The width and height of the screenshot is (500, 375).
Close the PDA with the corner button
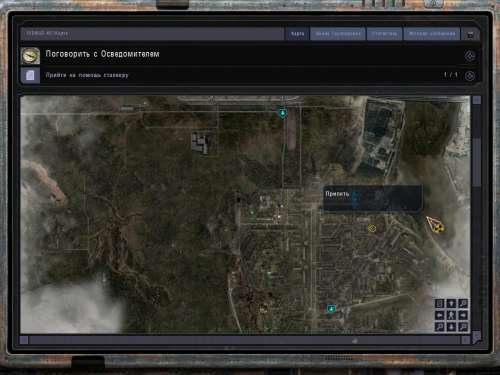[x=470, y=34]
